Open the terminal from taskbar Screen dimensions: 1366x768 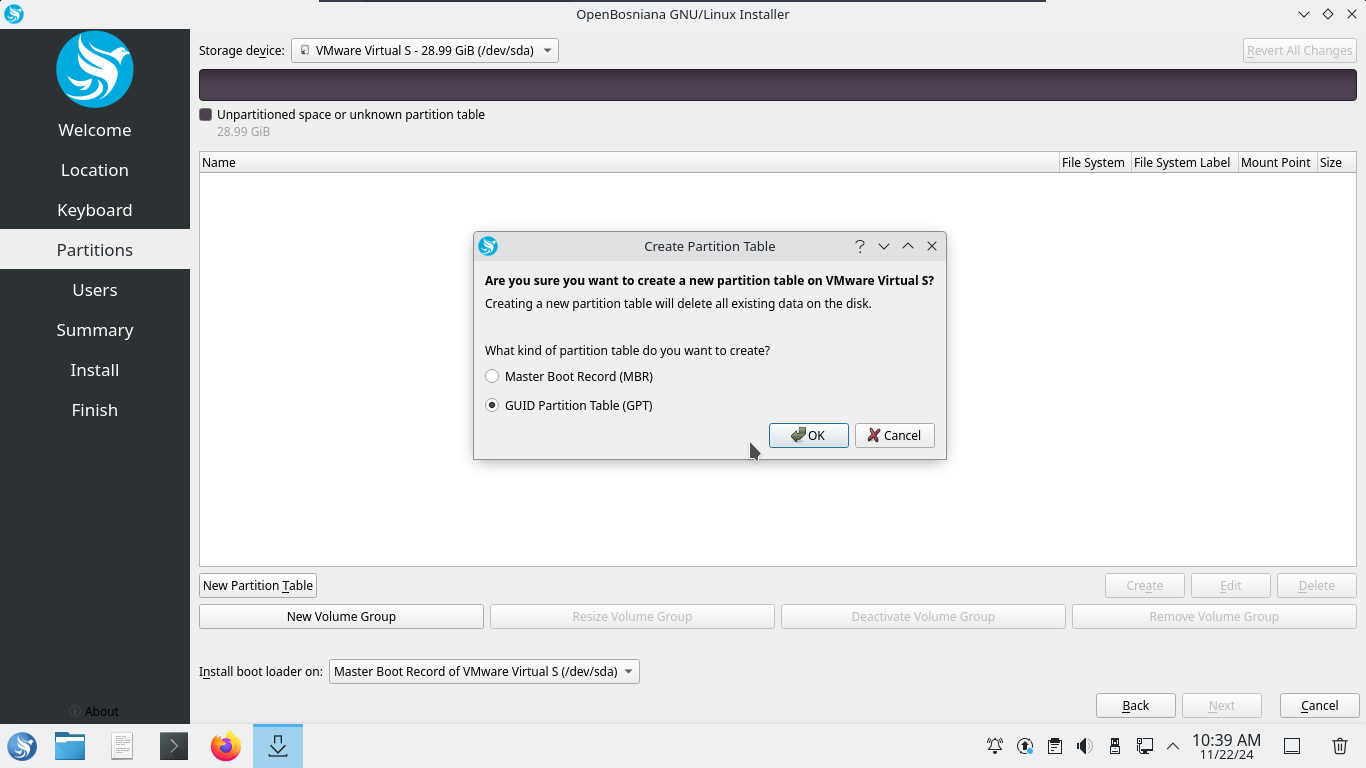(x=174, y=746)
